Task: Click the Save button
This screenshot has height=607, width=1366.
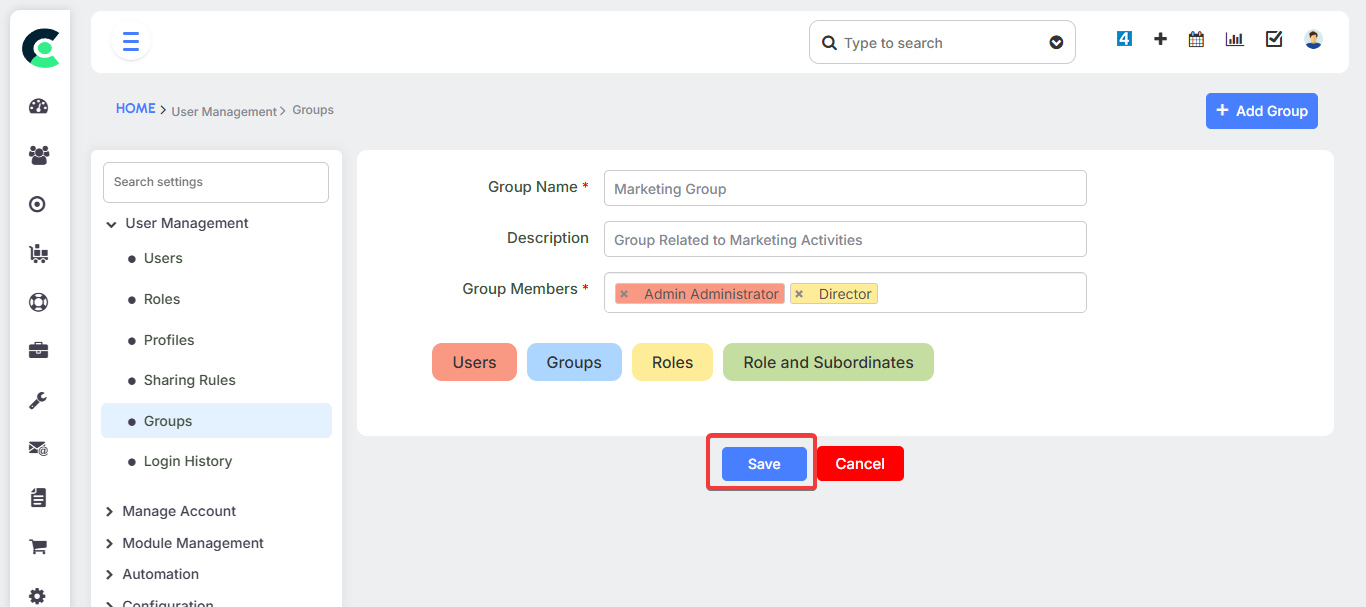Action: [764, 464]
